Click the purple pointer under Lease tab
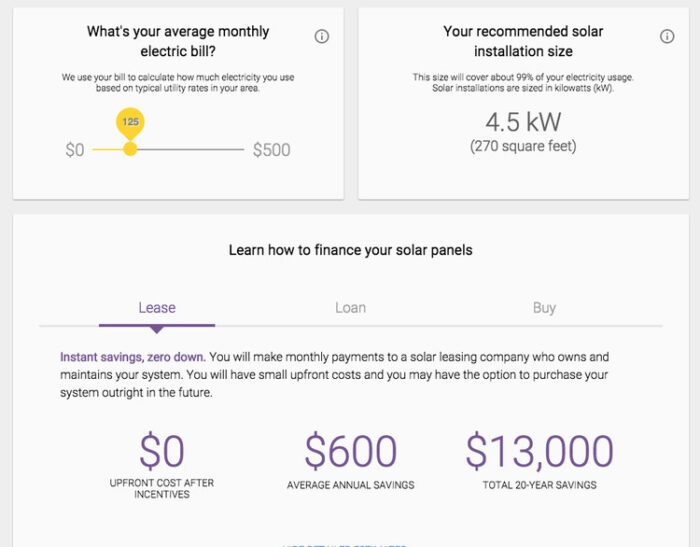This screenshot has height=547, width=700. coord(157,329)
